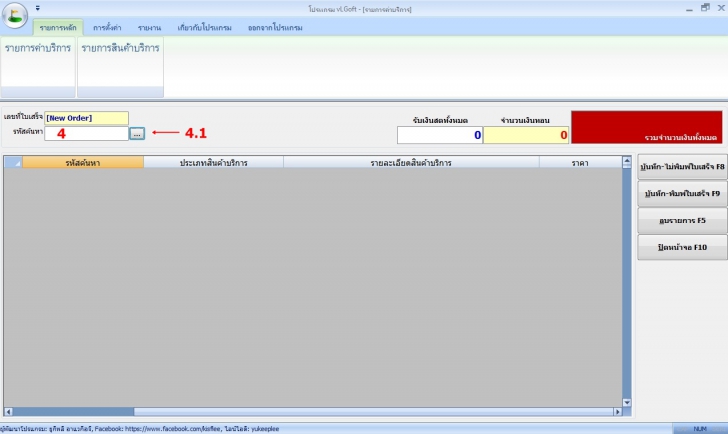The image size is (728, 434).
Task: Click the Facebook link in status bar
Action: coord(172,429)
